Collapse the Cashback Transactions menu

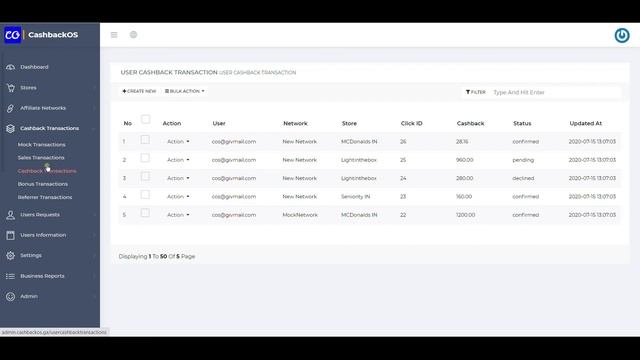click(x=50, y=129)
